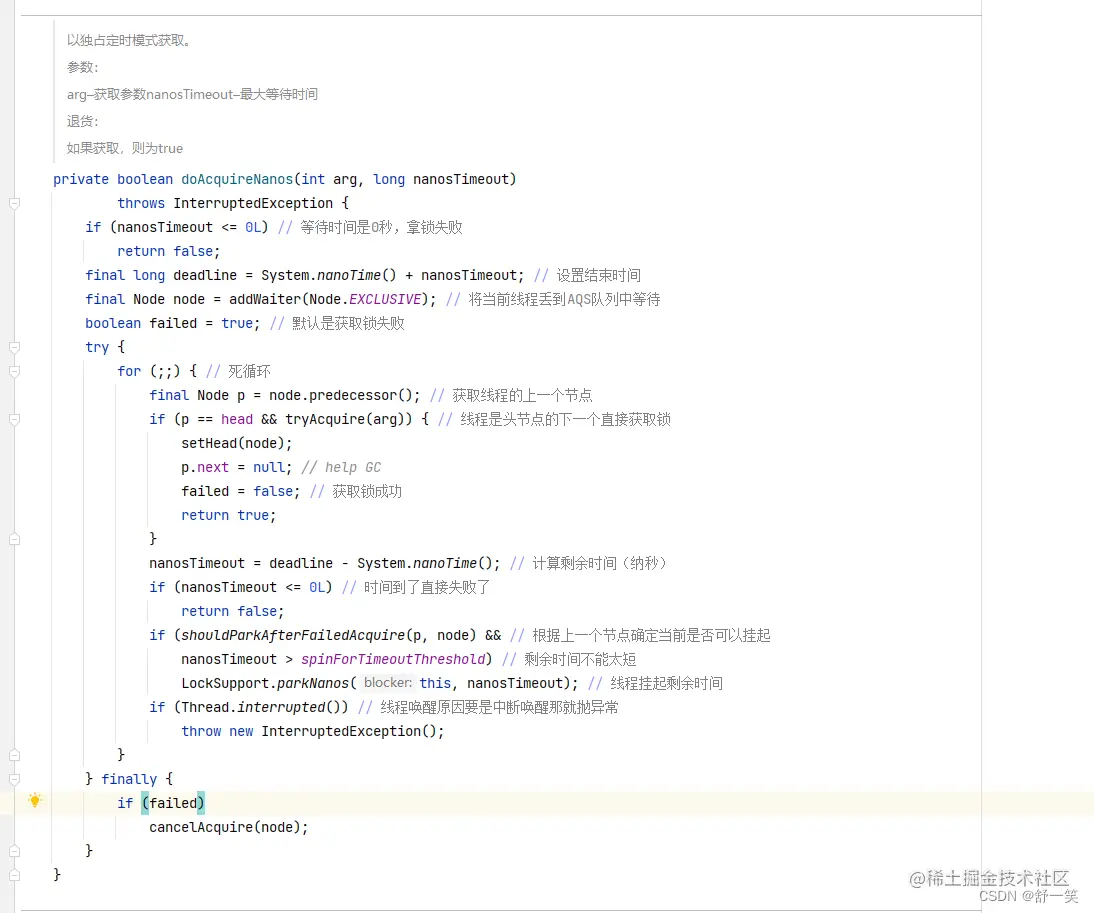Click the 'help GC' comment

pyautogui.click(x=341, y=467)
